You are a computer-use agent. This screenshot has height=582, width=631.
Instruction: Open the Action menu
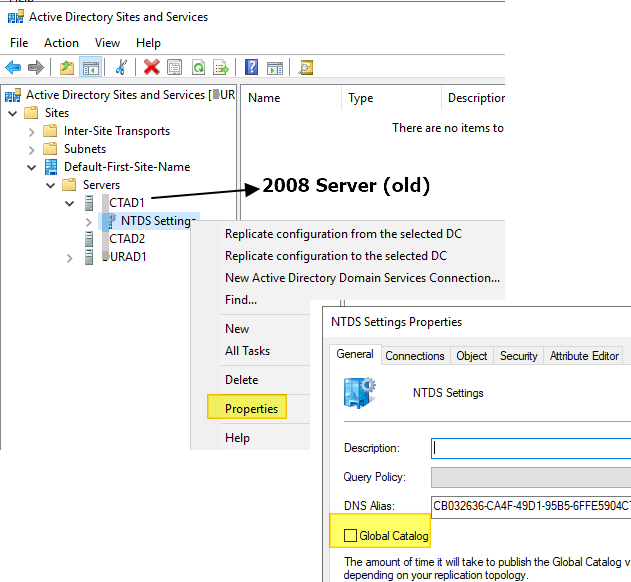pyautogui.click(x=61, y=43)
